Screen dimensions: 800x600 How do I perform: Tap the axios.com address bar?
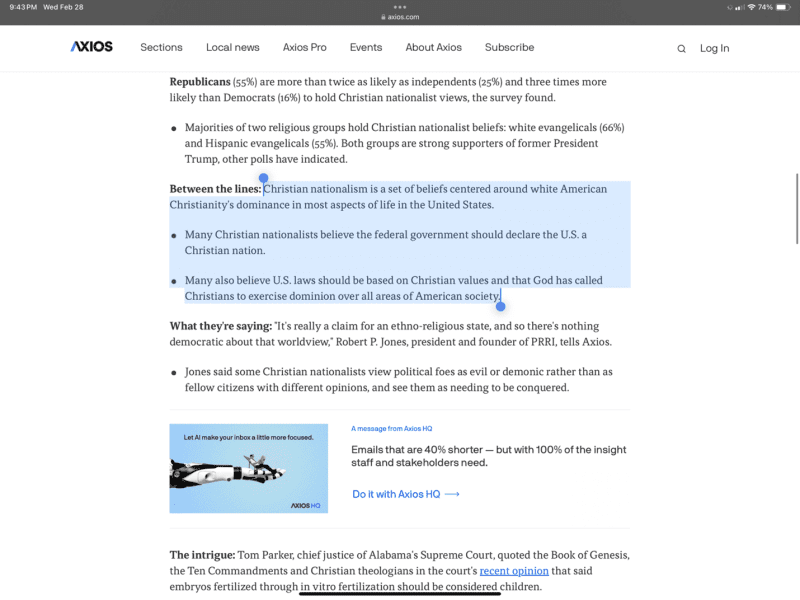click(405, 17)
